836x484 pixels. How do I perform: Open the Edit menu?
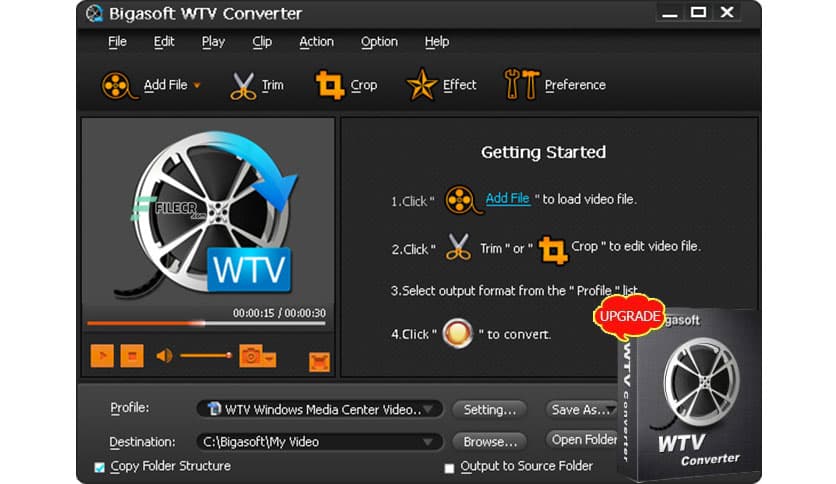[164, 42]
